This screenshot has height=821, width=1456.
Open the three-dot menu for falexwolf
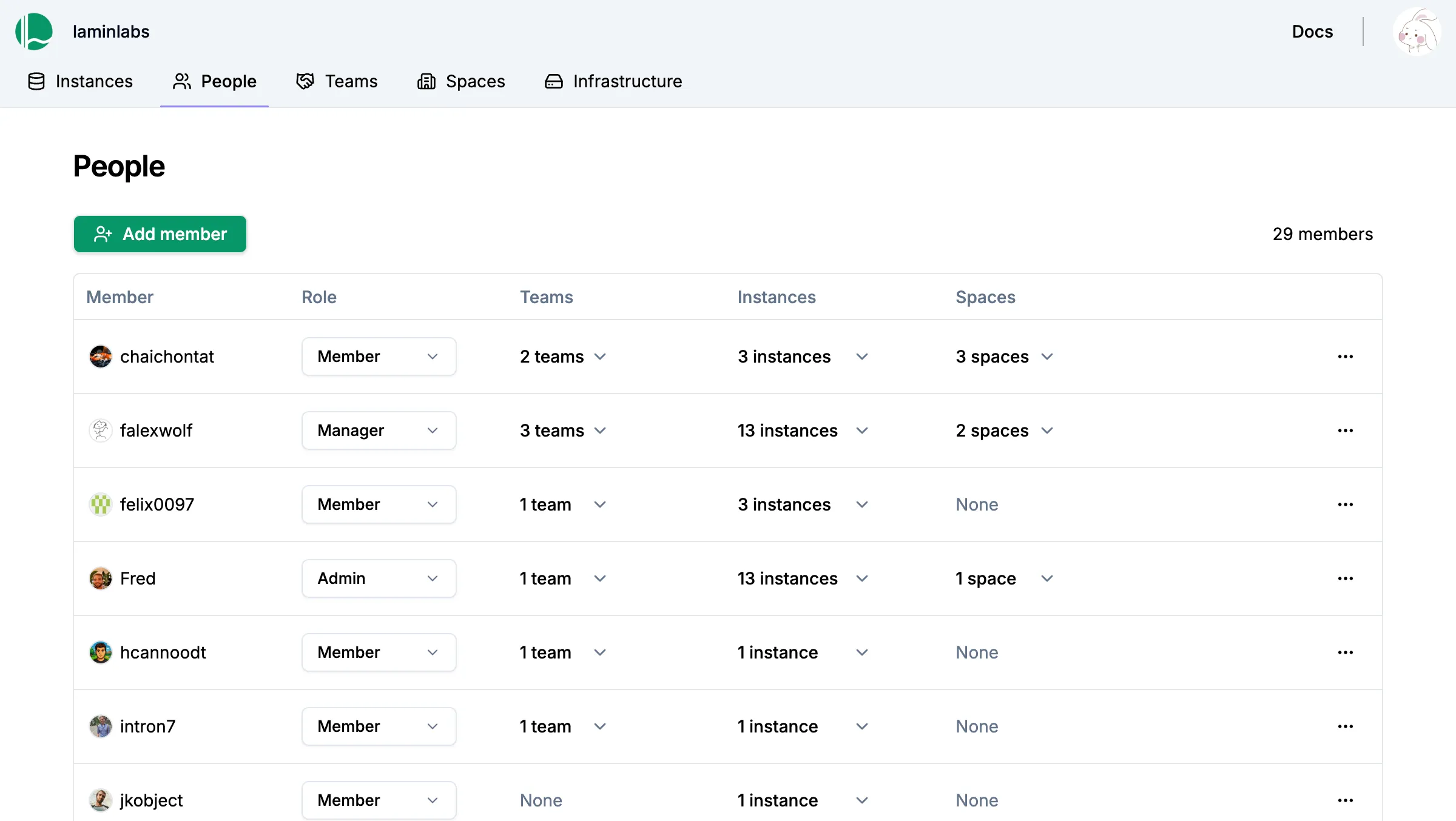(1345, 431)
